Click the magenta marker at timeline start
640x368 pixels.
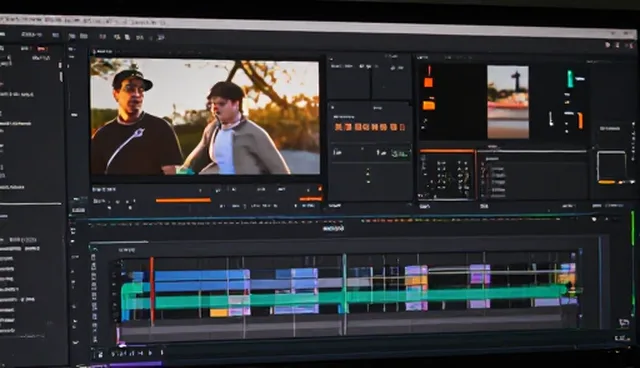point(118,335)
